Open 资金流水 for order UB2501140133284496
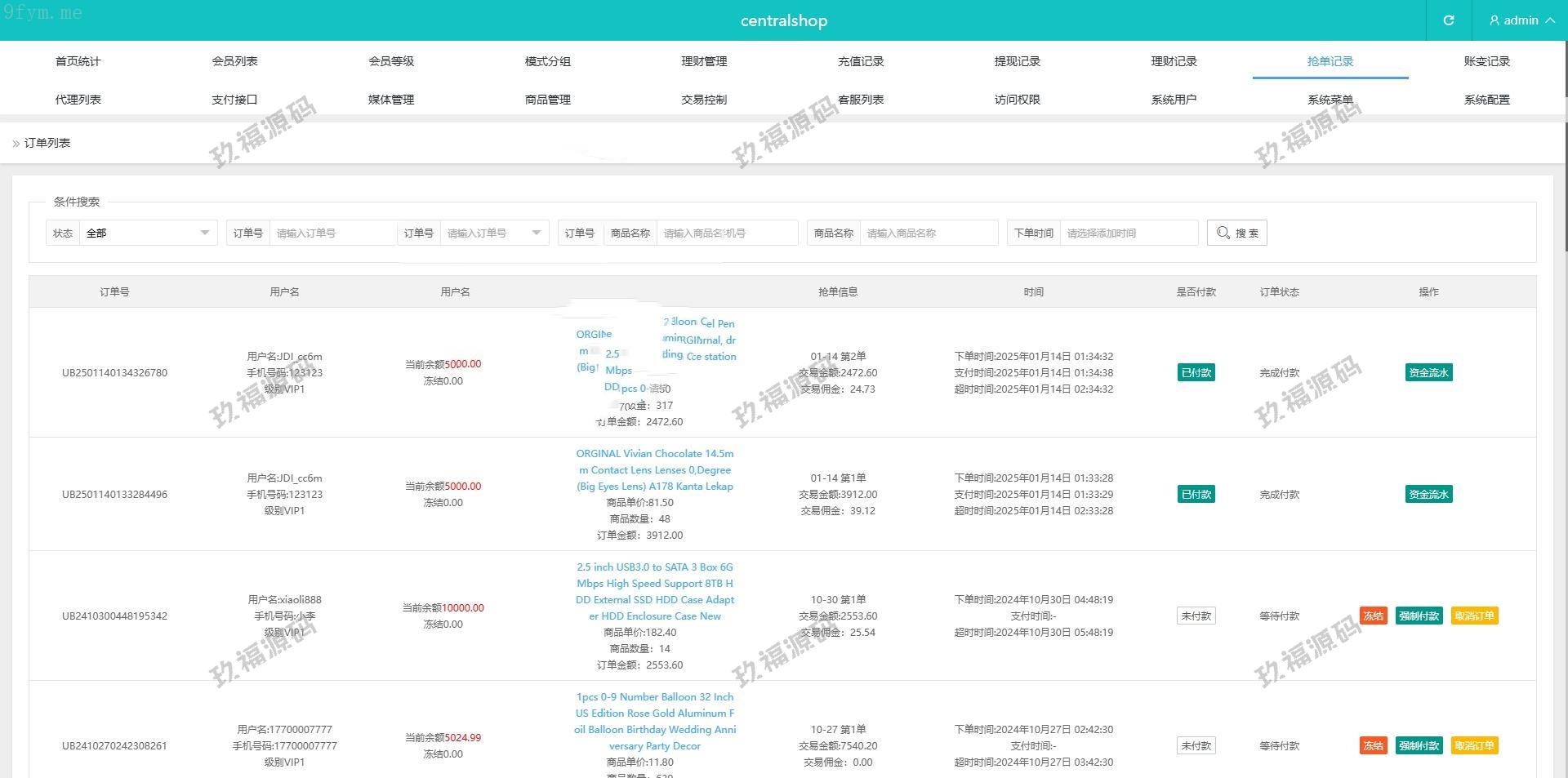This screenshot has height=778, width=1568. (x=1428, y=495)
